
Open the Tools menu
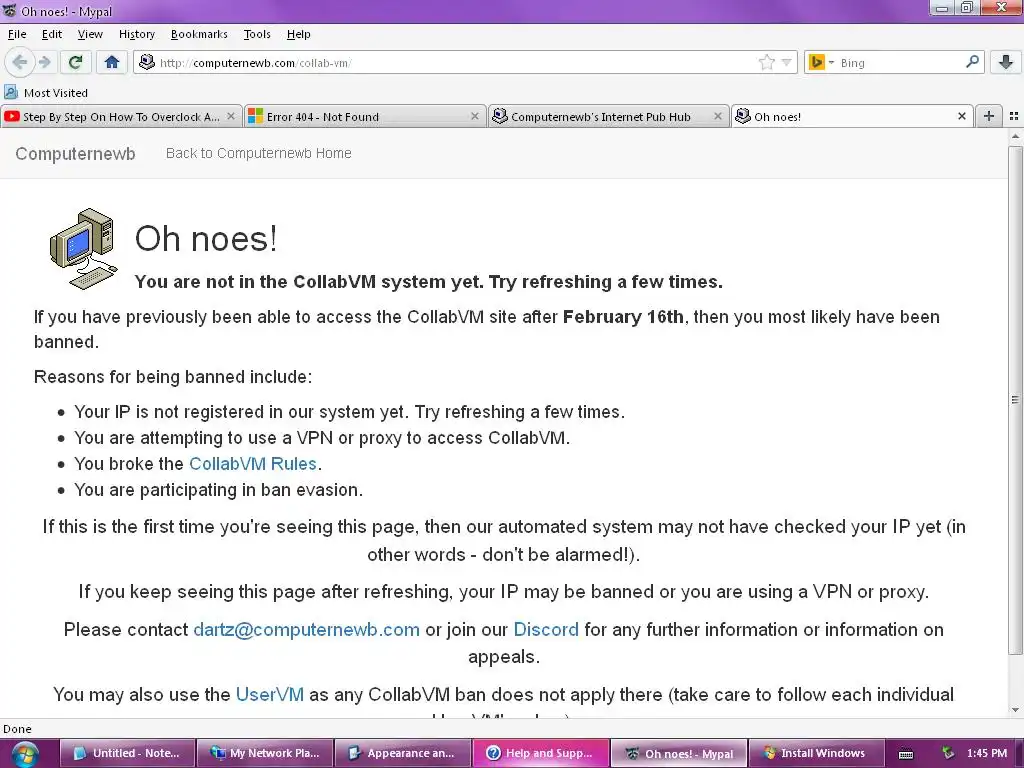tap(257, 34)
